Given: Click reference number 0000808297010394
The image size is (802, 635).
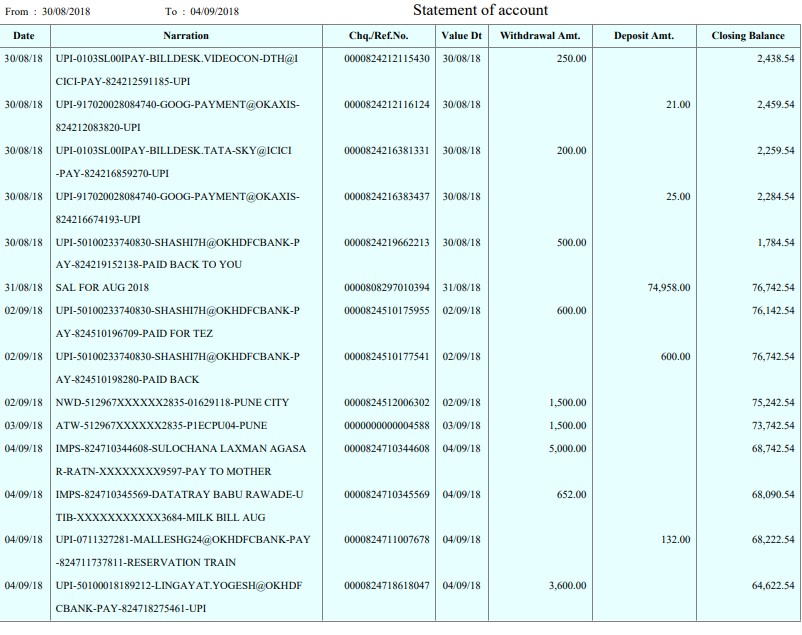Looking at the screenshot, I should [x=388, y=288].
